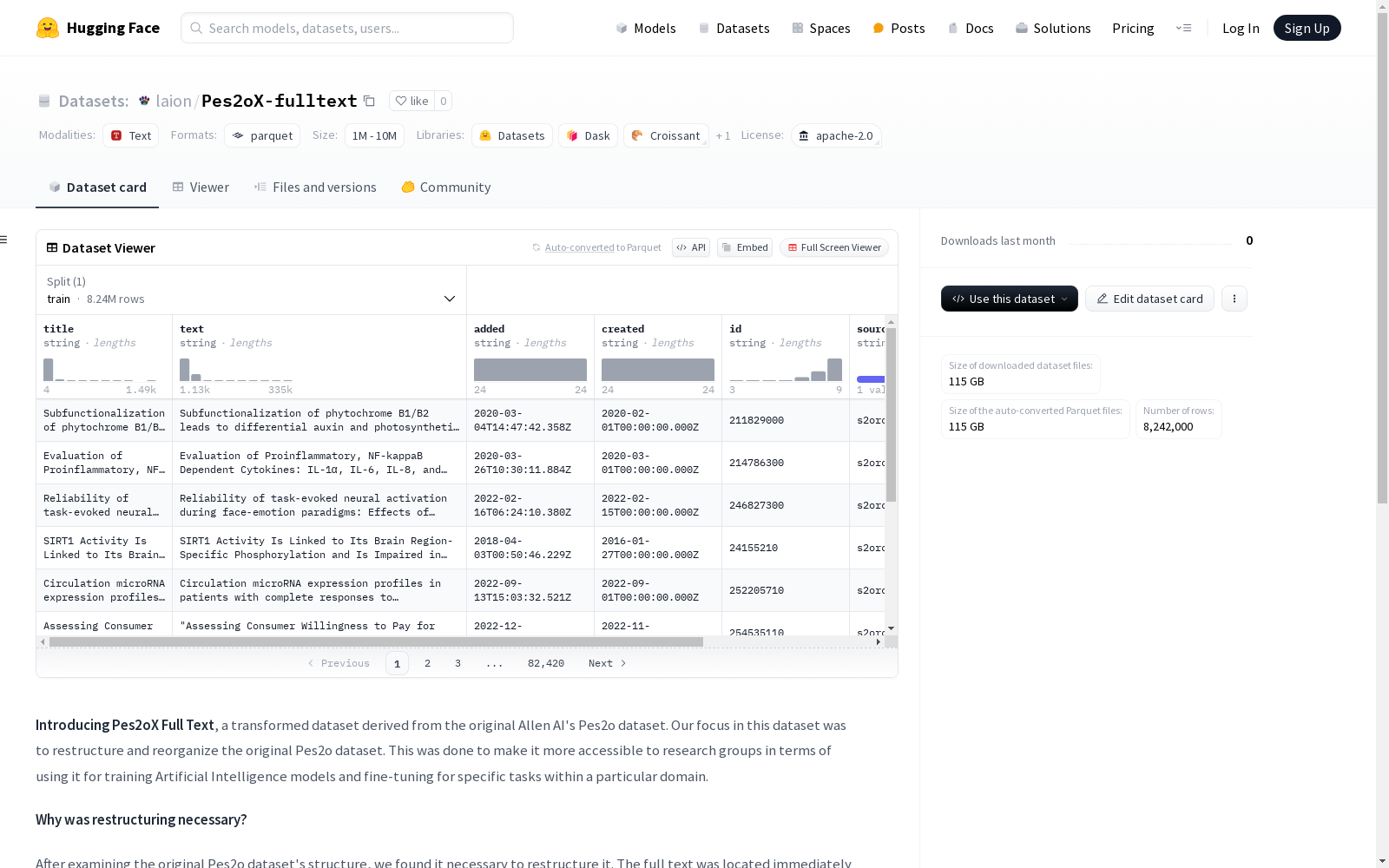The width and height of the screenshot is (1389, 868).
Task: Expand the apache-2.0 license tag
Action: point(836,135)
